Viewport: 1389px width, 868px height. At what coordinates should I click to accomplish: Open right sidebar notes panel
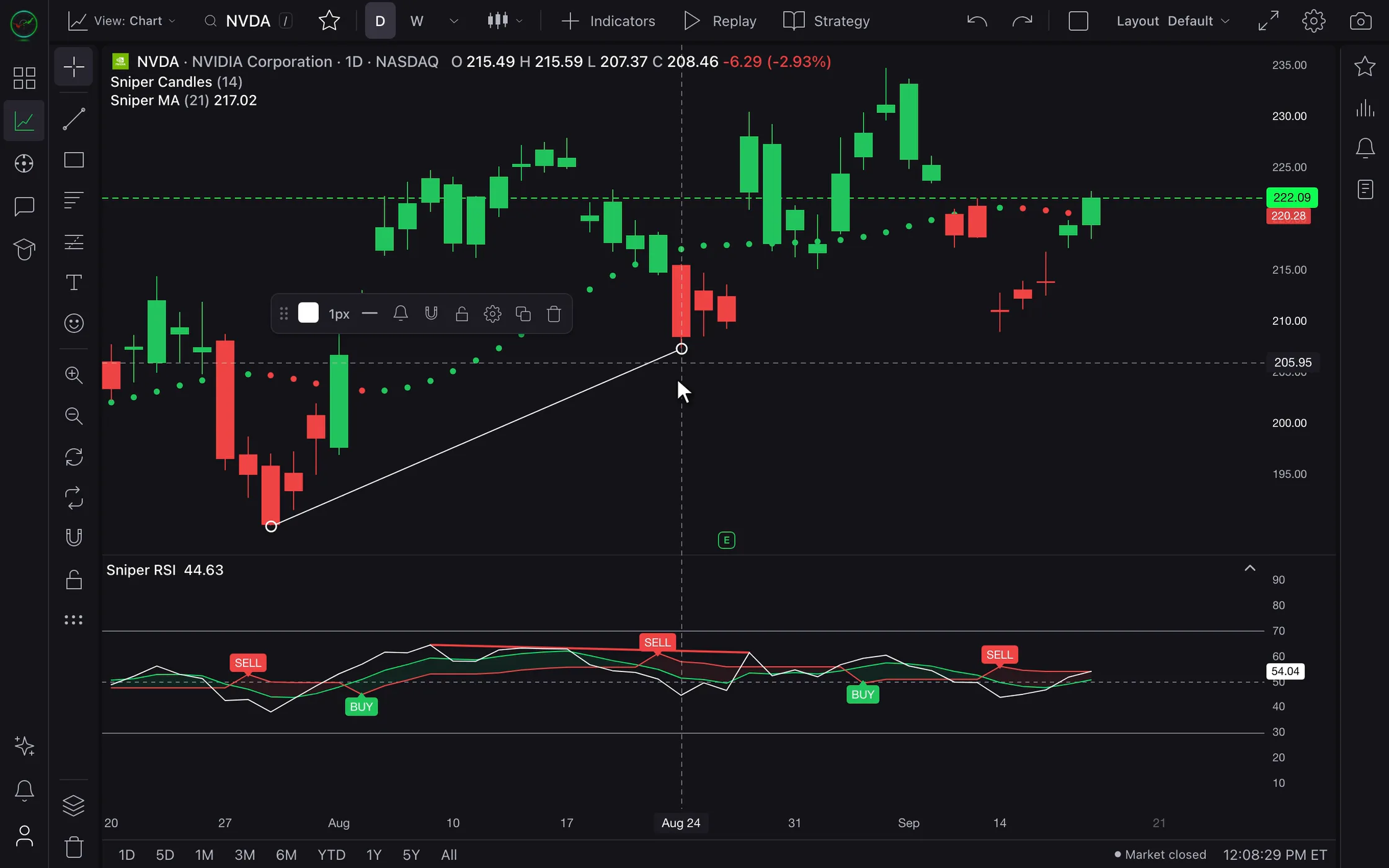point(1365,189)
